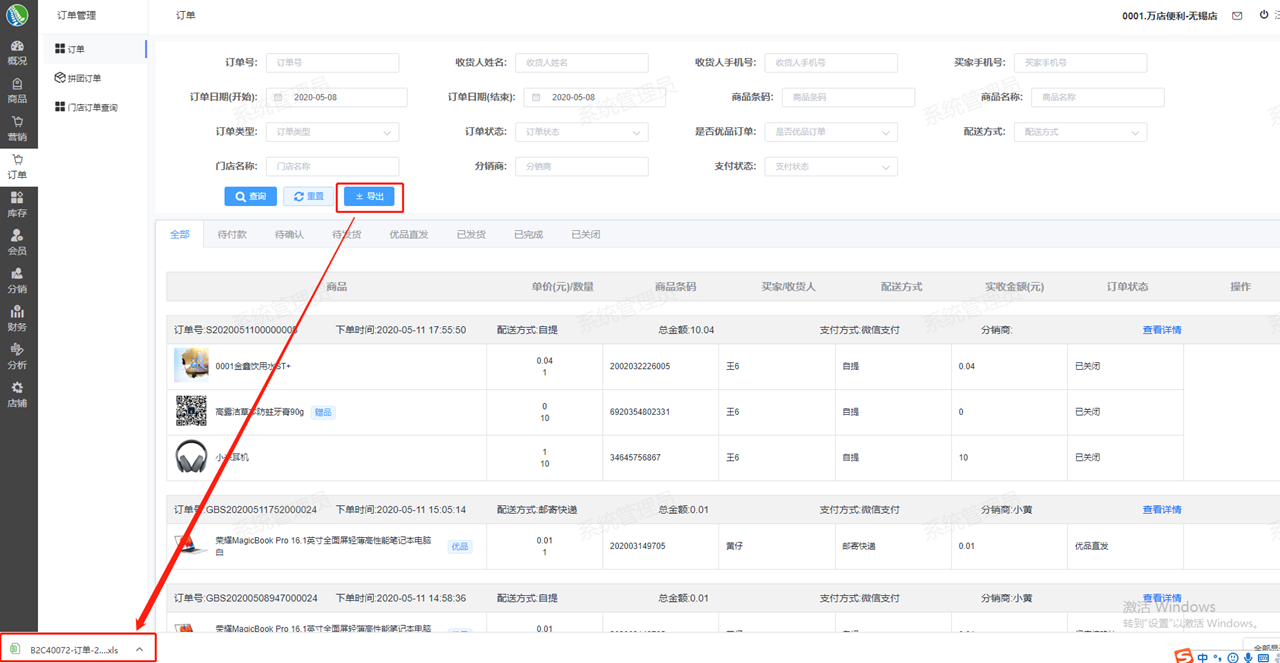Open the 会员 members sidebar icon
The height and width of the screenshot is (663, 1280).
[17, 242]
